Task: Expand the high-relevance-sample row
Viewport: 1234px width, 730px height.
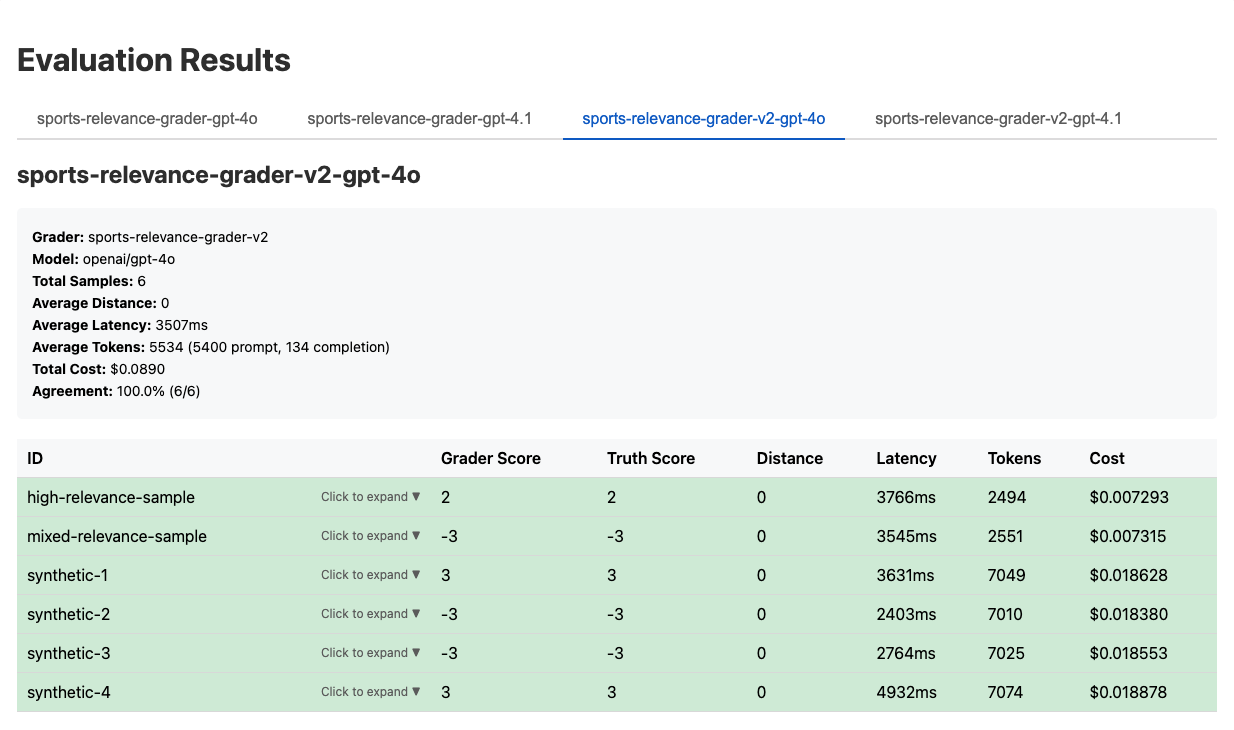Action: pos(370,497)
